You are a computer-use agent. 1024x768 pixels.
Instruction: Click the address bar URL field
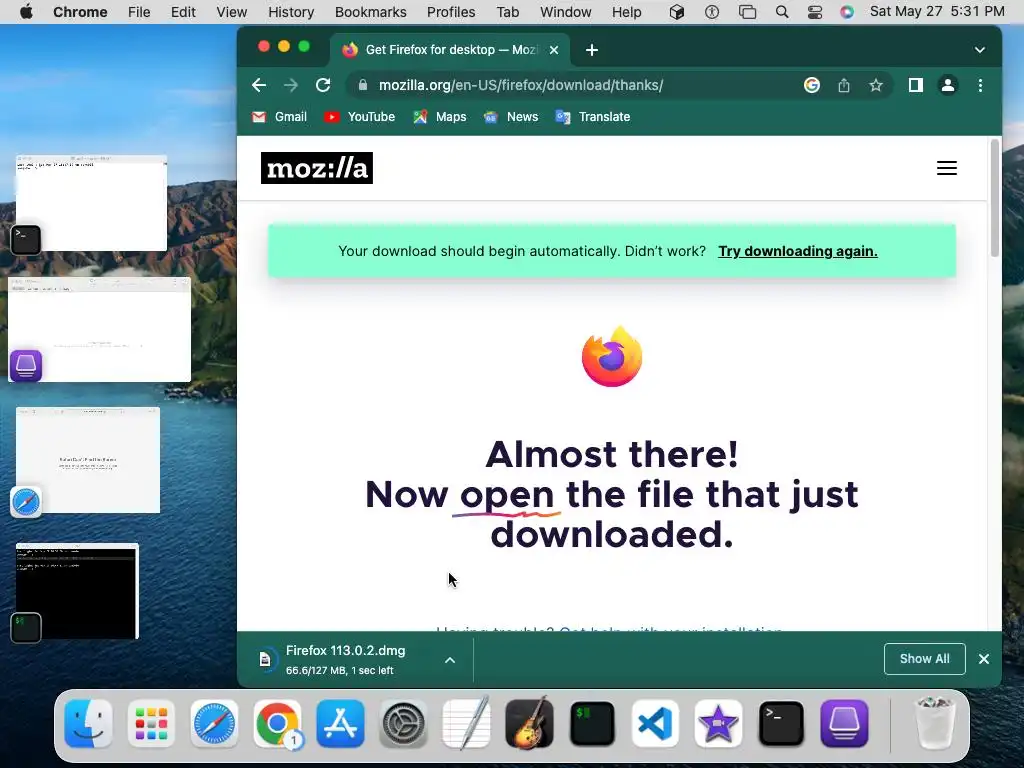point(520,85)
